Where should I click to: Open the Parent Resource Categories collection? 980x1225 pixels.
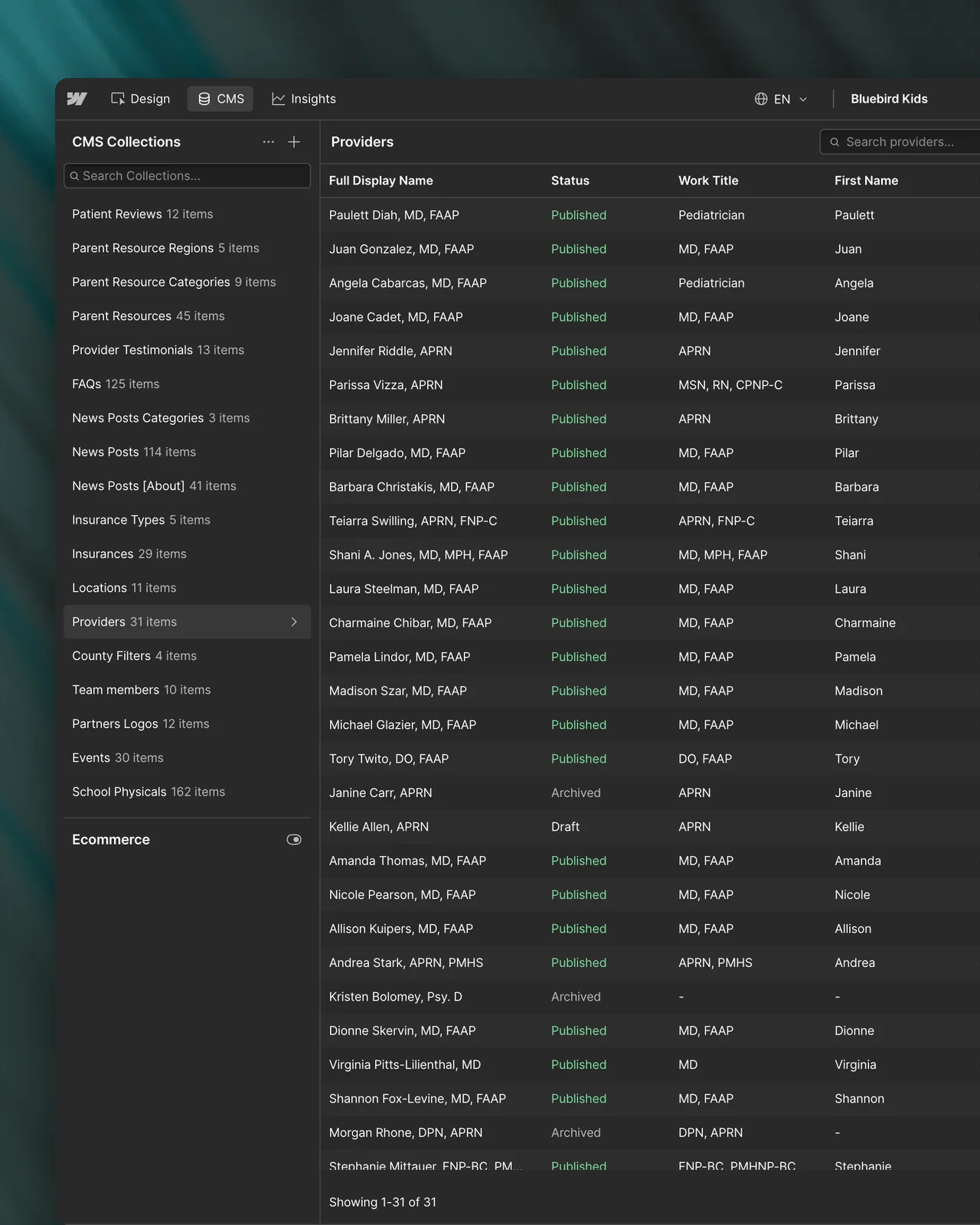[x=187, y=282]
